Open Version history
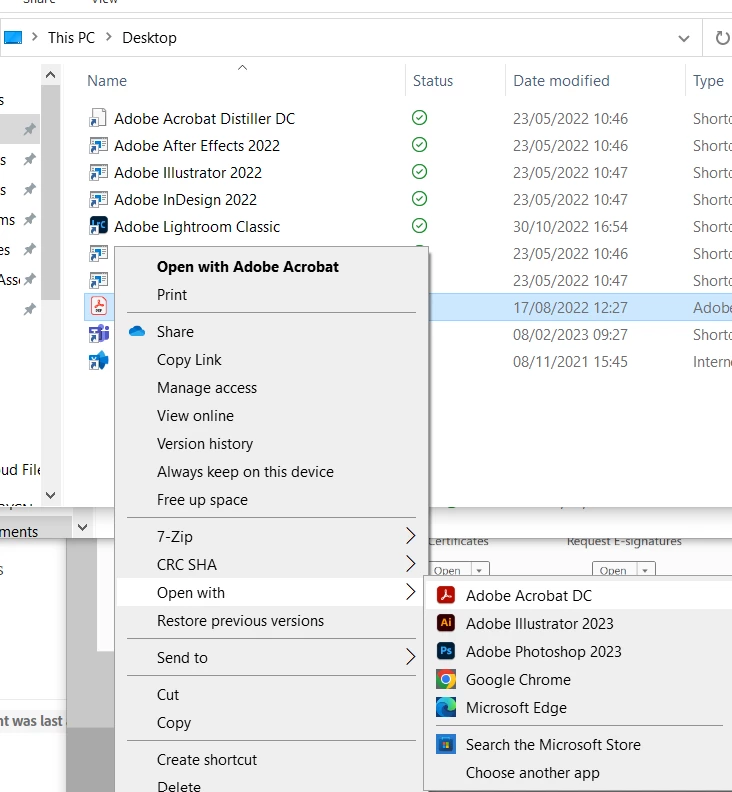The width and height of the screenshot is (732, 792). coord(205,443)
